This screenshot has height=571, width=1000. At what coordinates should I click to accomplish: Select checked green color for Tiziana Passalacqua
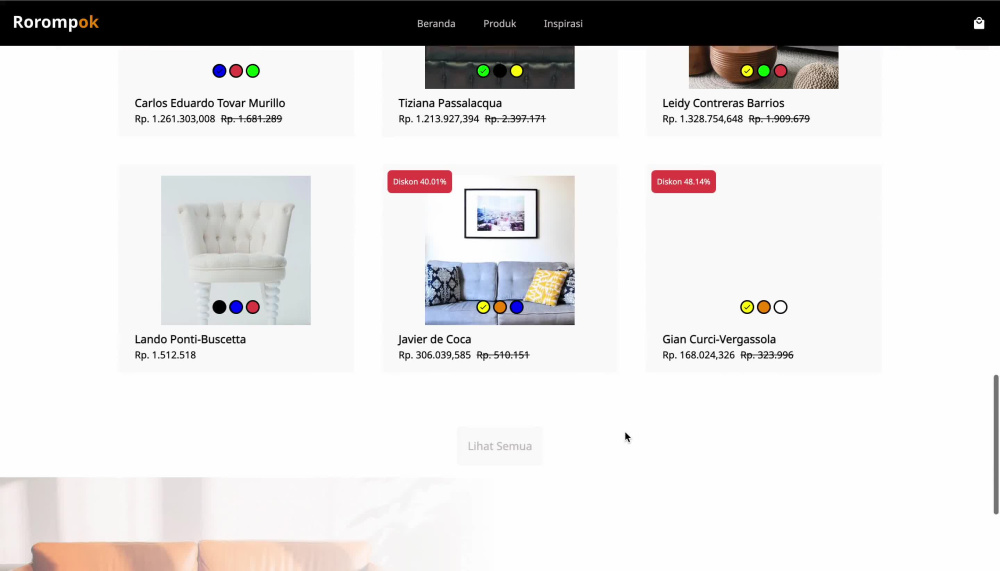[x=483, y=71]
